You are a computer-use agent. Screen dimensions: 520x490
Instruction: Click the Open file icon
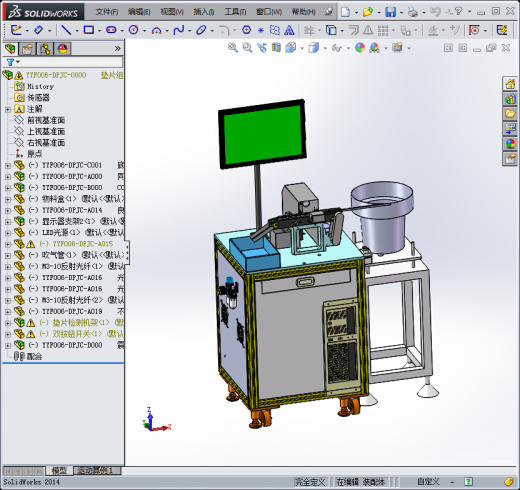click(x=368, y=12)
